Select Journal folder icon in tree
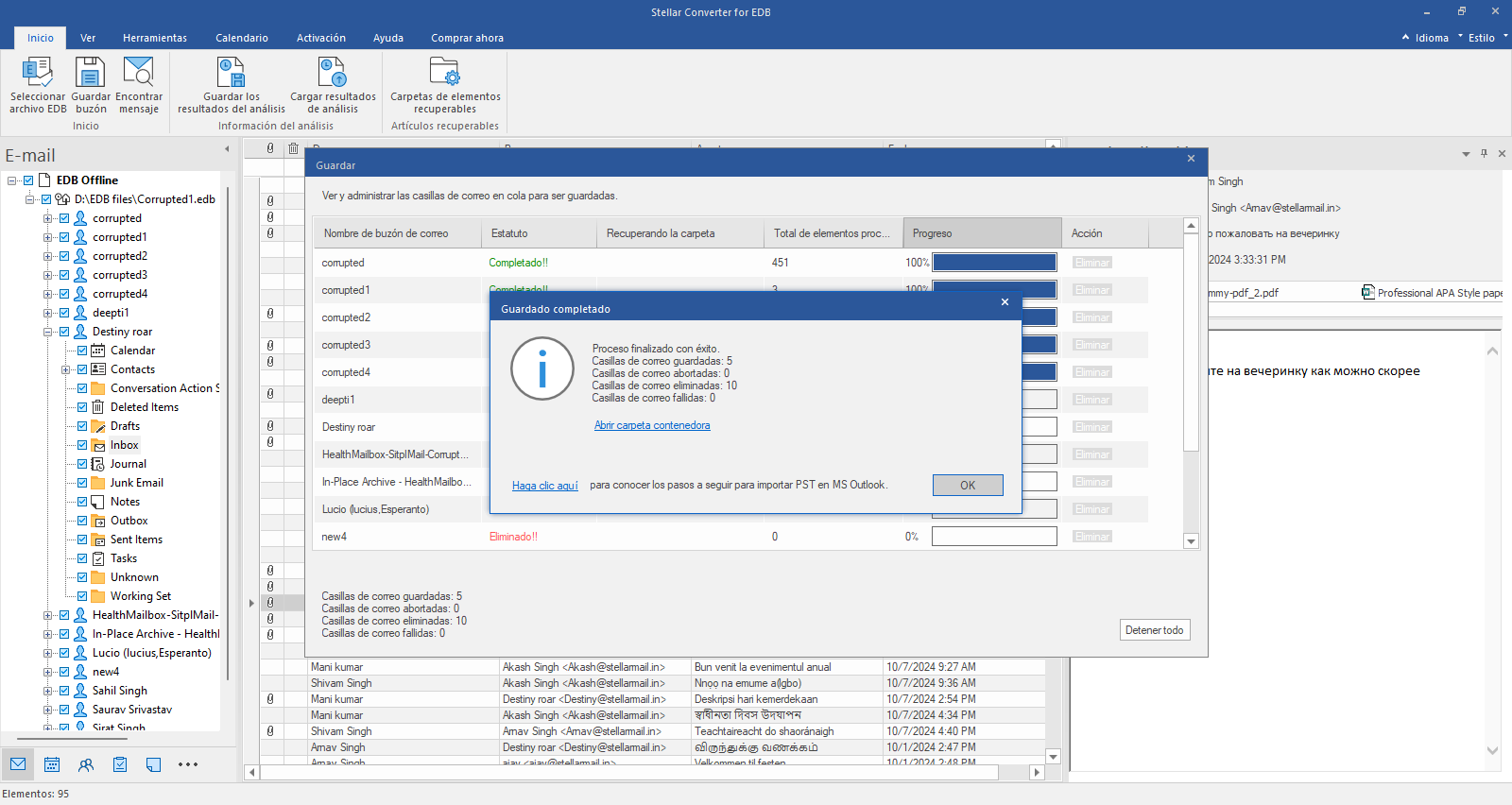1512x805 pixels. [98, 464]
